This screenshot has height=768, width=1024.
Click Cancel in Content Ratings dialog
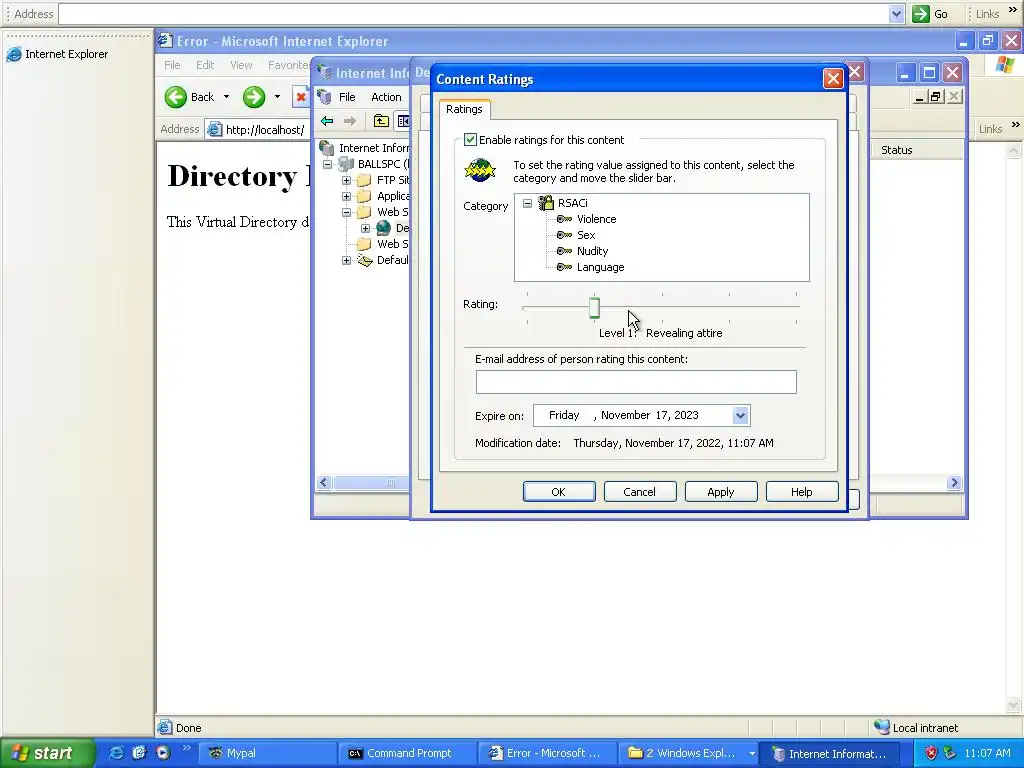(640, 492)
